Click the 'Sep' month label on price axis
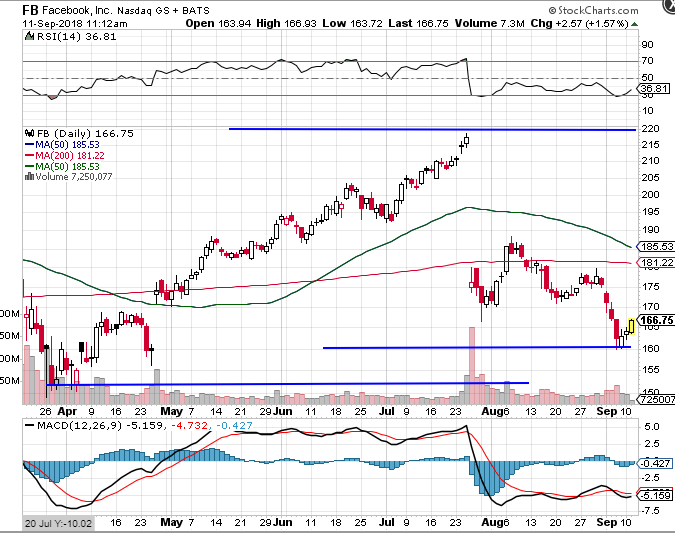This screenshot has height=533, width=675. (x=607, y=411)
